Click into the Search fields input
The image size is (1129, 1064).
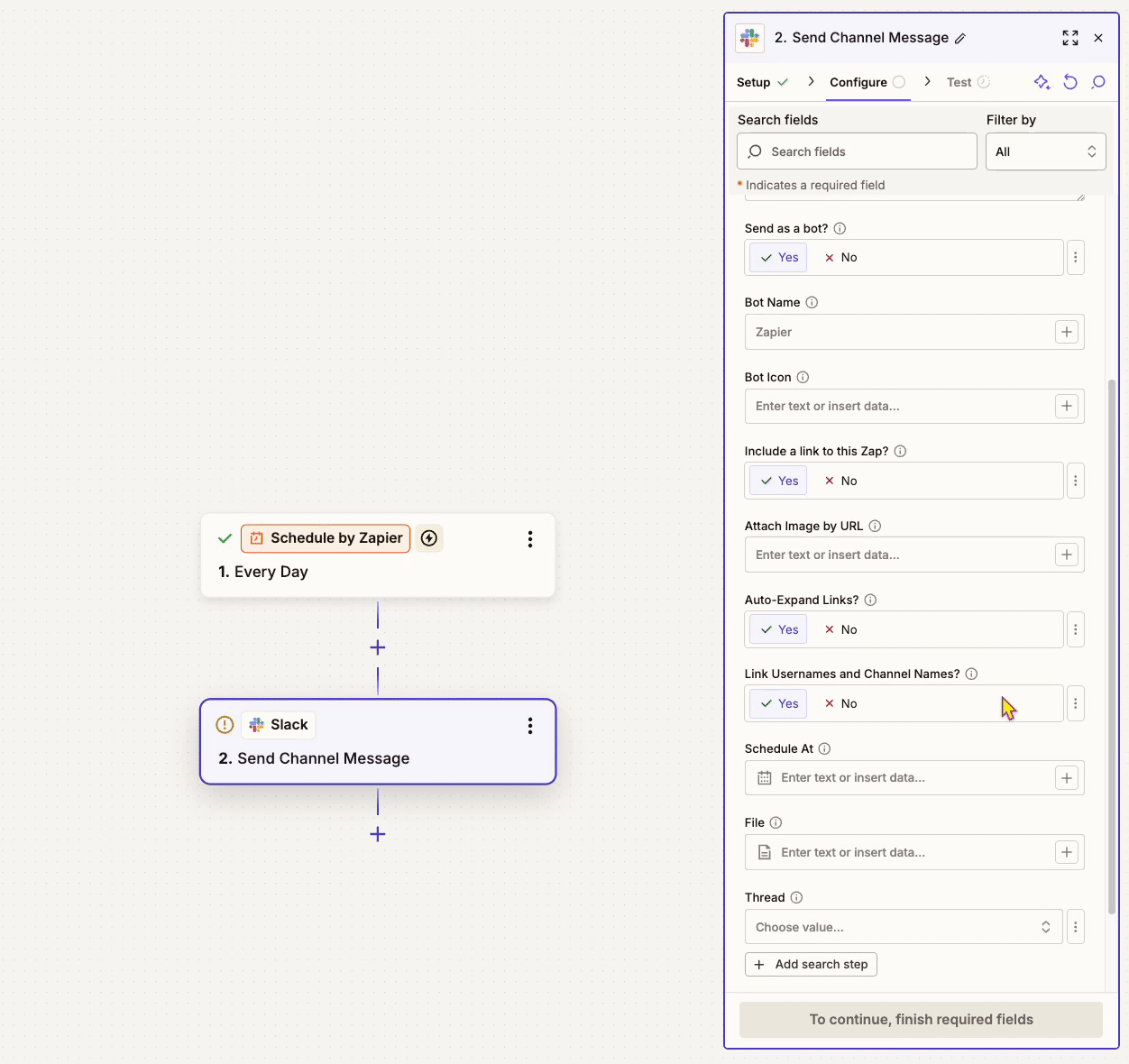coord(857,151)
